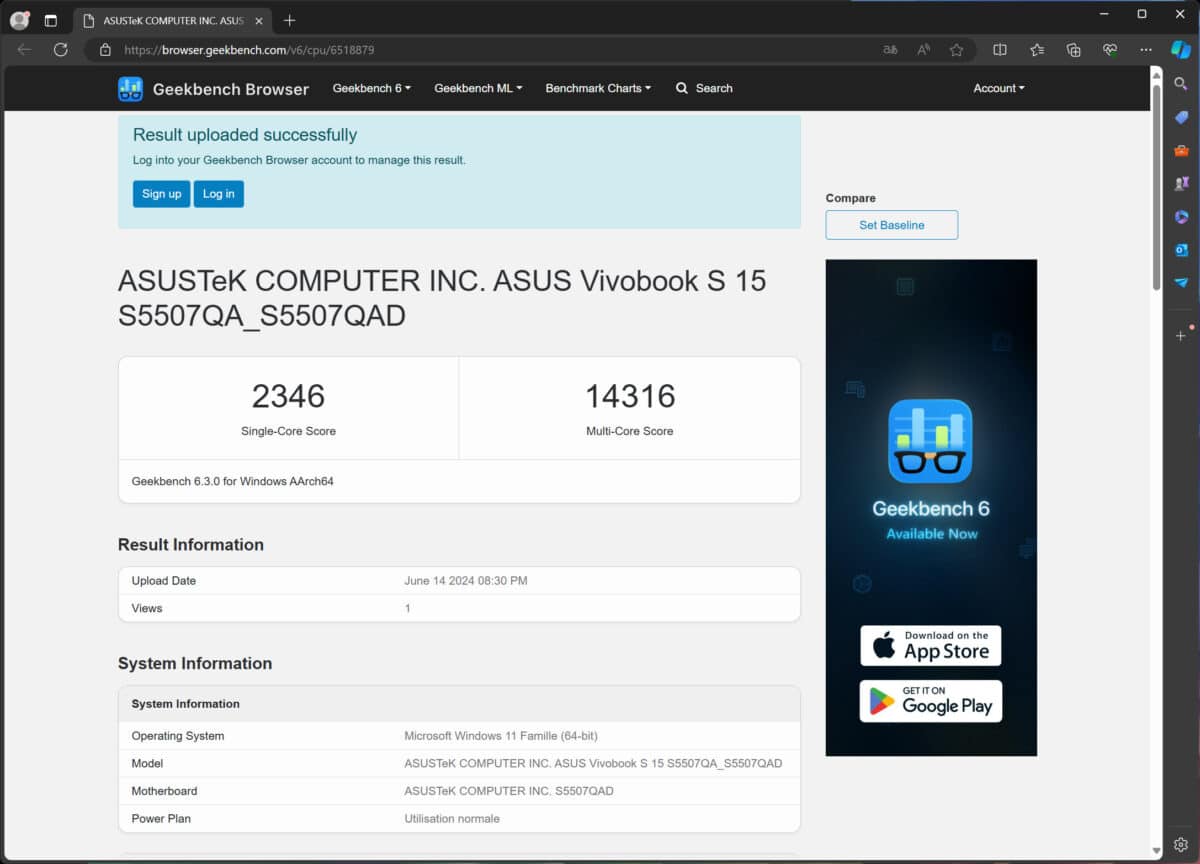Viewport: 1200px width, 864px height.
Task: Expand the Geekbench ML menu
Action: point(478,88)
